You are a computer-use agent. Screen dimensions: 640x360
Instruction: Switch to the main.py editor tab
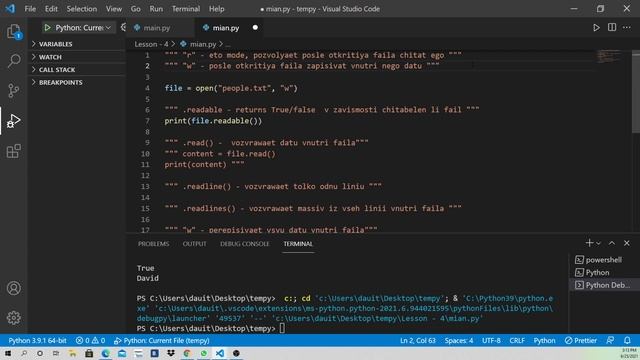point(157,28)
